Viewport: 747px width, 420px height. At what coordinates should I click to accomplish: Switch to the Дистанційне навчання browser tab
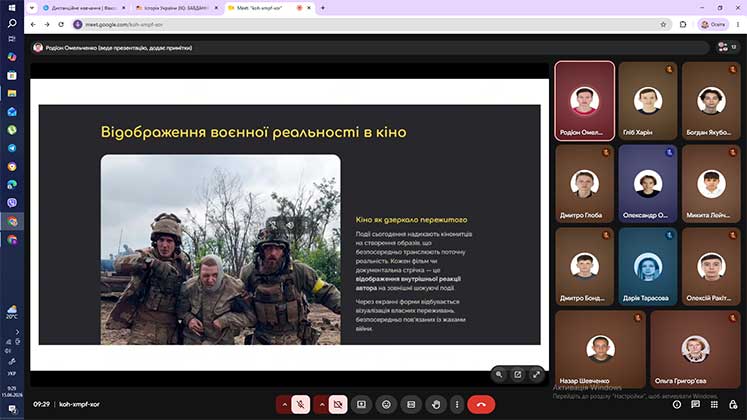pos(84,8)
